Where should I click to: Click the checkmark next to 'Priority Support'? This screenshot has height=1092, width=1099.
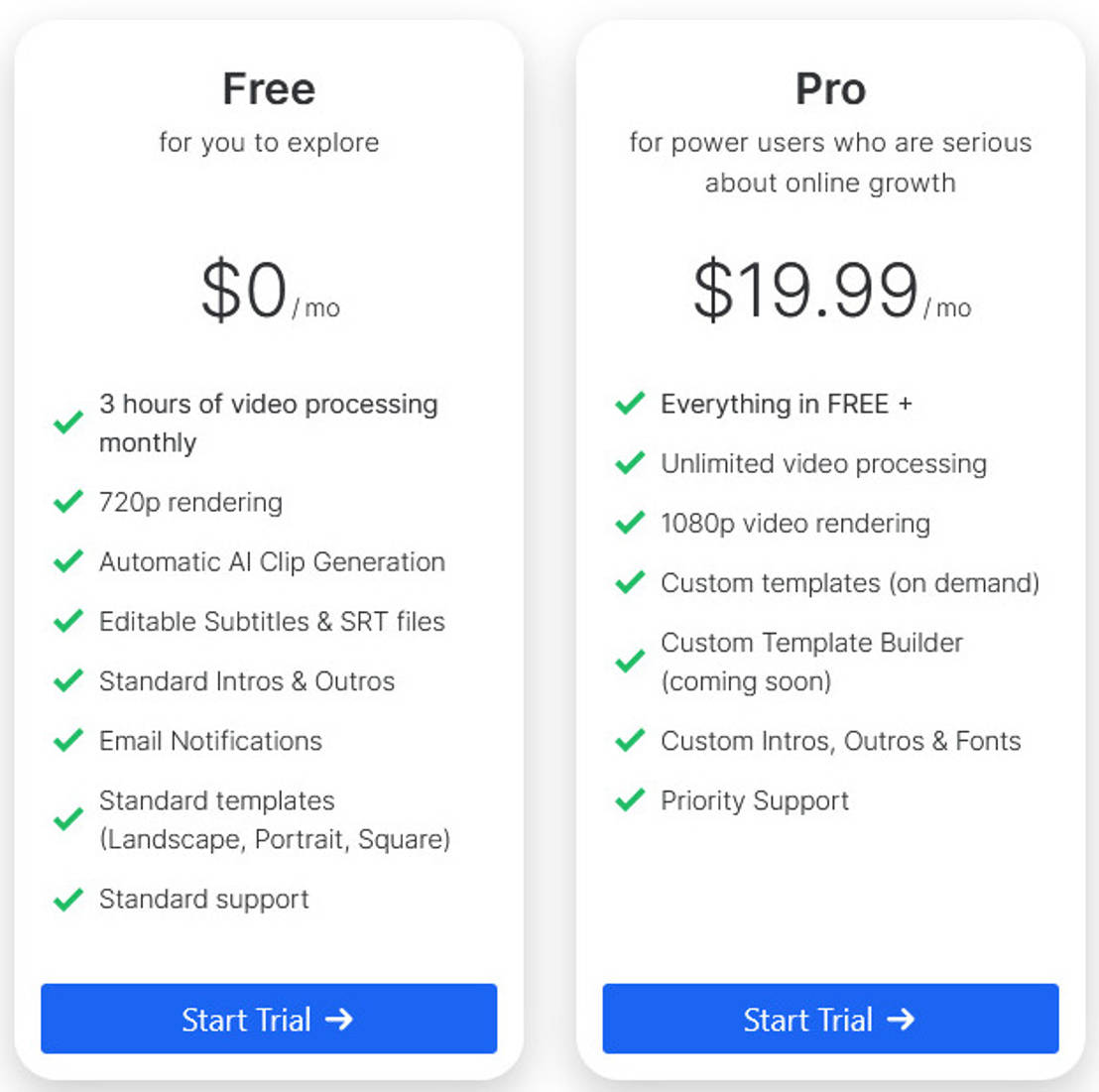pyautogui.click(x=629, y=799)
